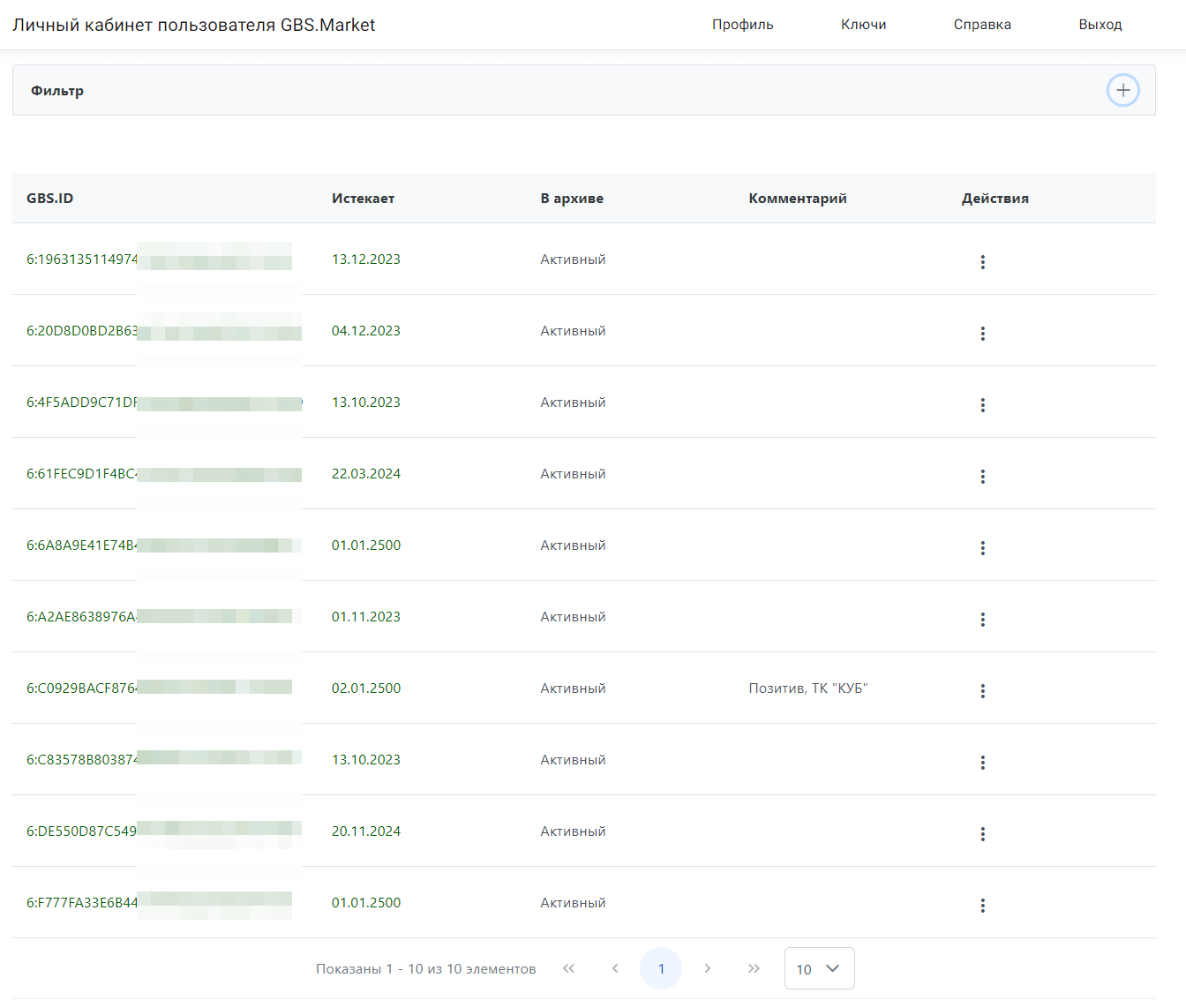The image size is (1186, 1008).
Task: Open the Ключи menu item
Action: tap(863, 25)
